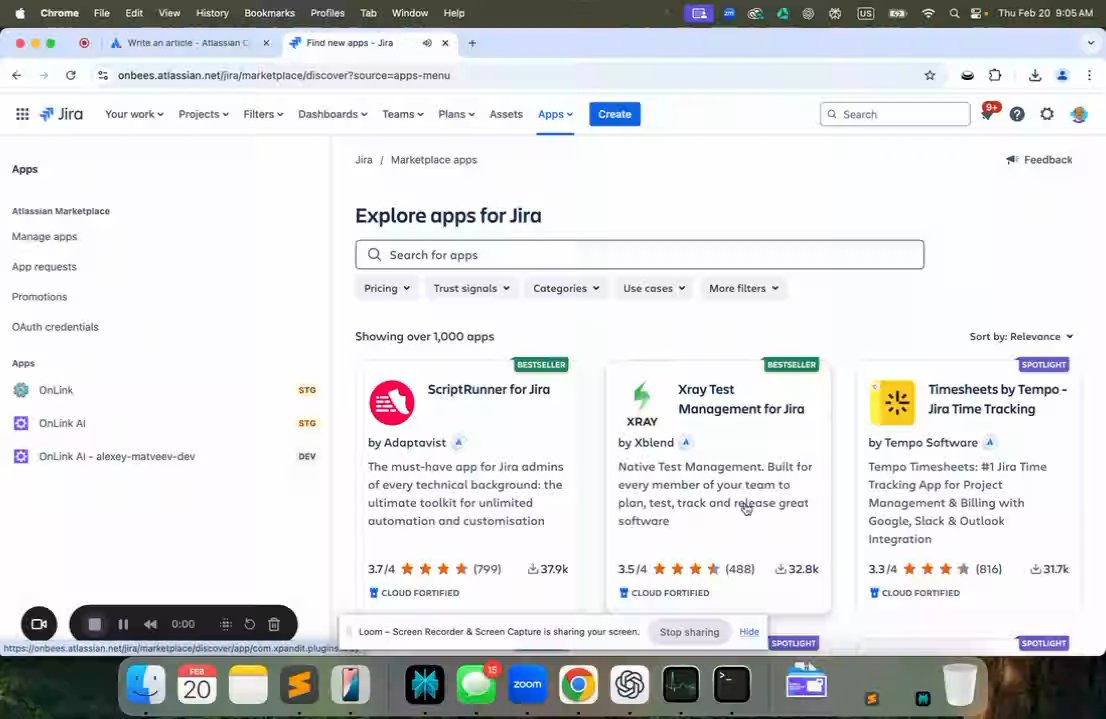Open Manage apps in sidebar
The image size is (1106, 719).
click(x=44, y=236)
